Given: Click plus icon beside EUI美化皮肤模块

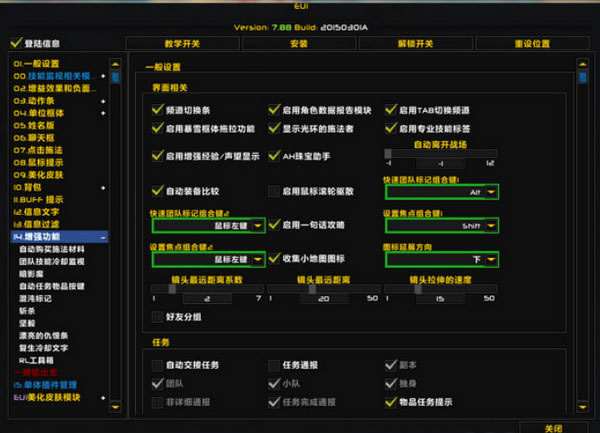Looking at the screenshot, I should pos(103,398).
